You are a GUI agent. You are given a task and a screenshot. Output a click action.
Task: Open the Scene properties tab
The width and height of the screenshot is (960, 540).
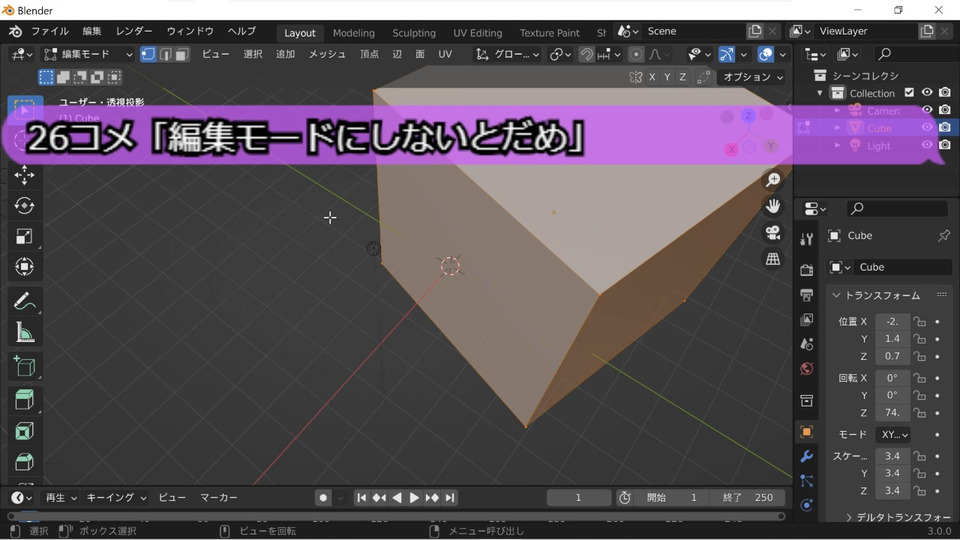click(807, 344)
